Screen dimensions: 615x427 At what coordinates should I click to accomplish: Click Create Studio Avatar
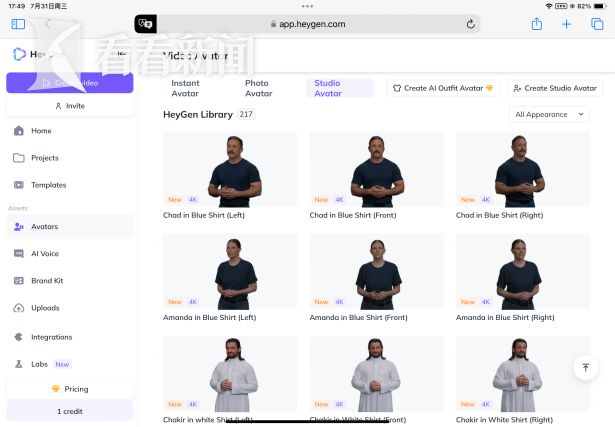click(555, 88)
